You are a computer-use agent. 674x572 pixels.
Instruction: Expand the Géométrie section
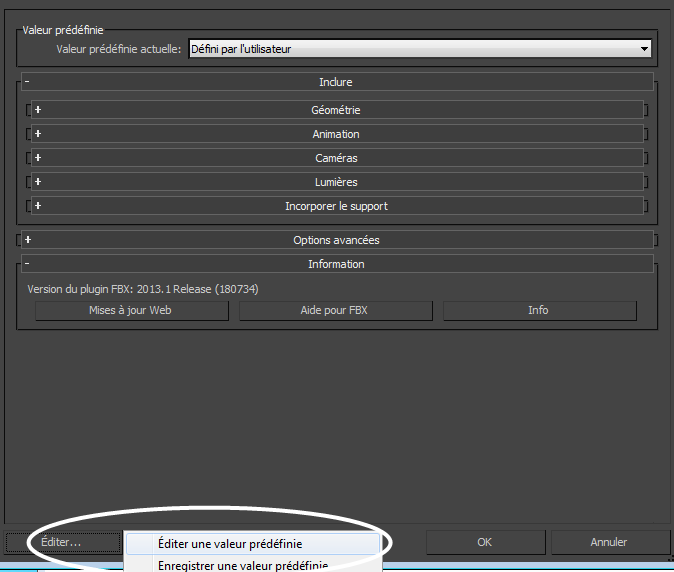337,110
